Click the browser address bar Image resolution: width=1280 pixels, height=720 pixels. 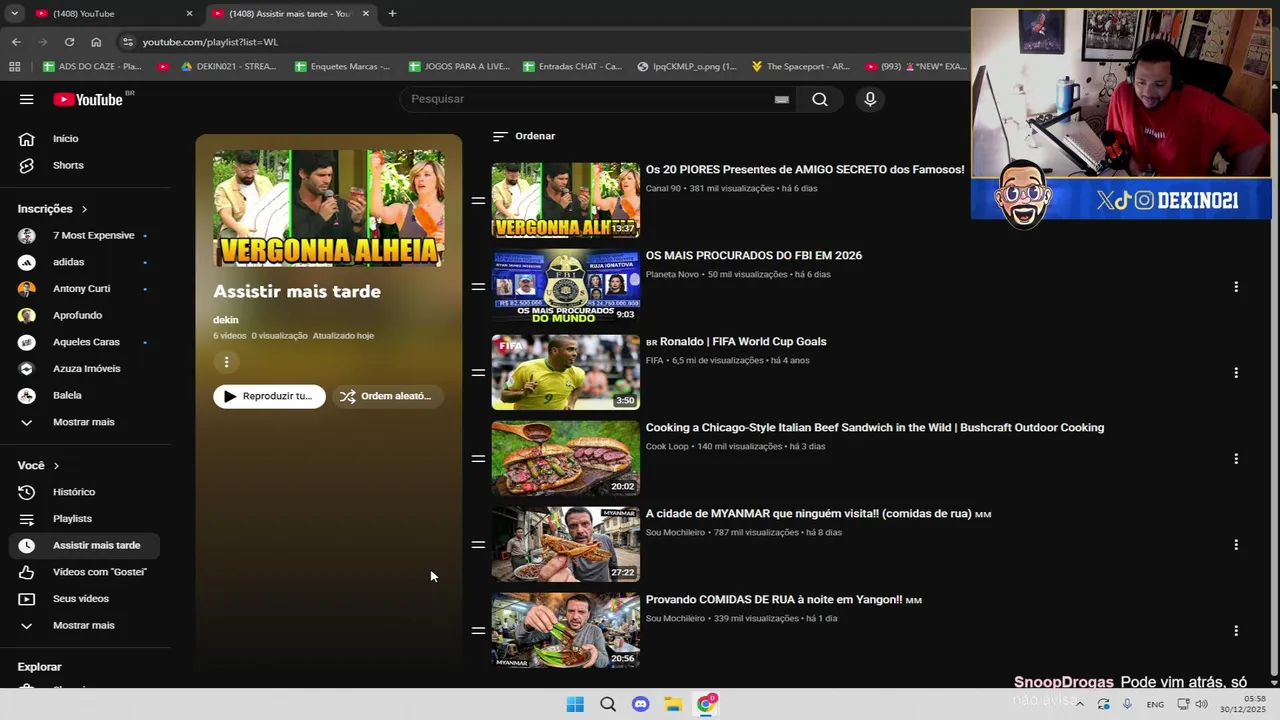[x=540, y=42]
